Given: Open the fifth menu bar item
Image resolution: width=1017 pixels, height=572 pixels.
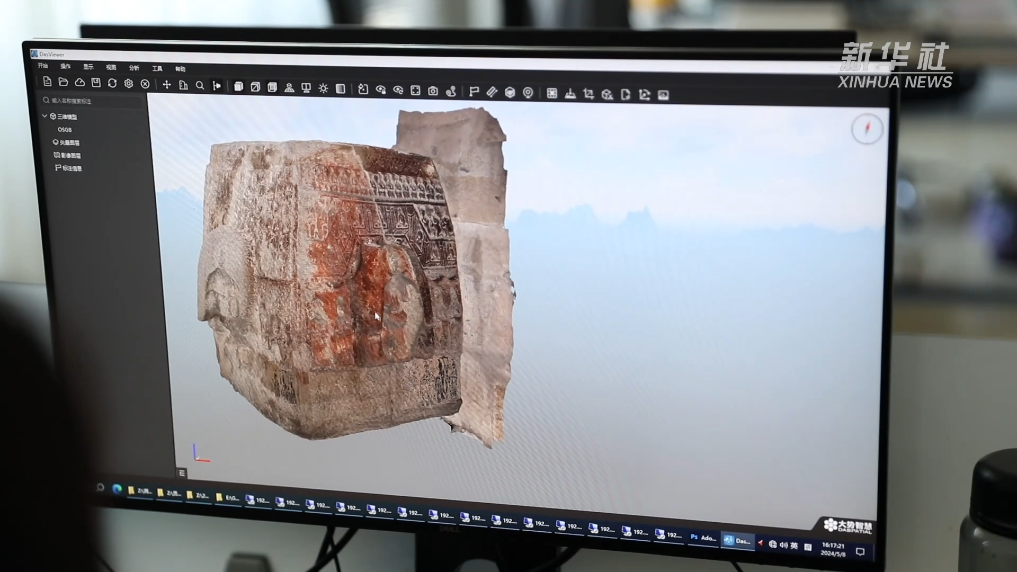Looking at the screenshot, I should (x=157, y=68).
